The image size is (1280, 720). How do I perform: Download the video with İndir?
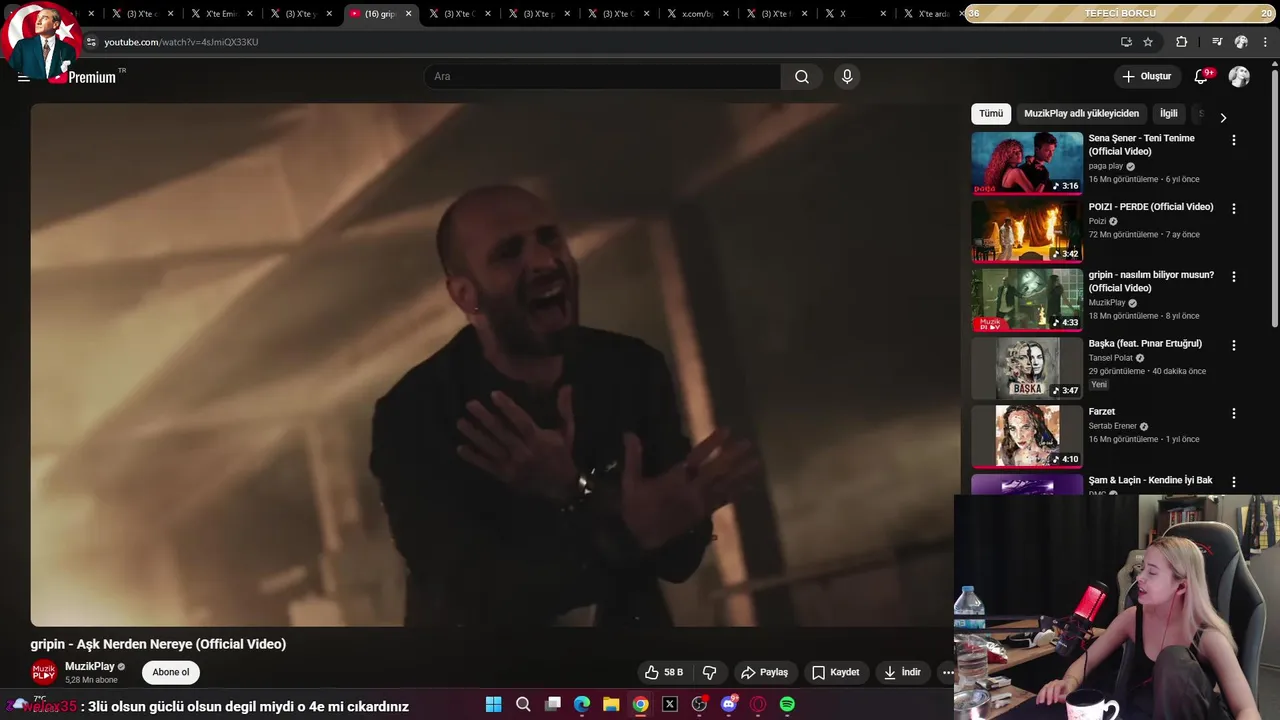click(902, 672)
